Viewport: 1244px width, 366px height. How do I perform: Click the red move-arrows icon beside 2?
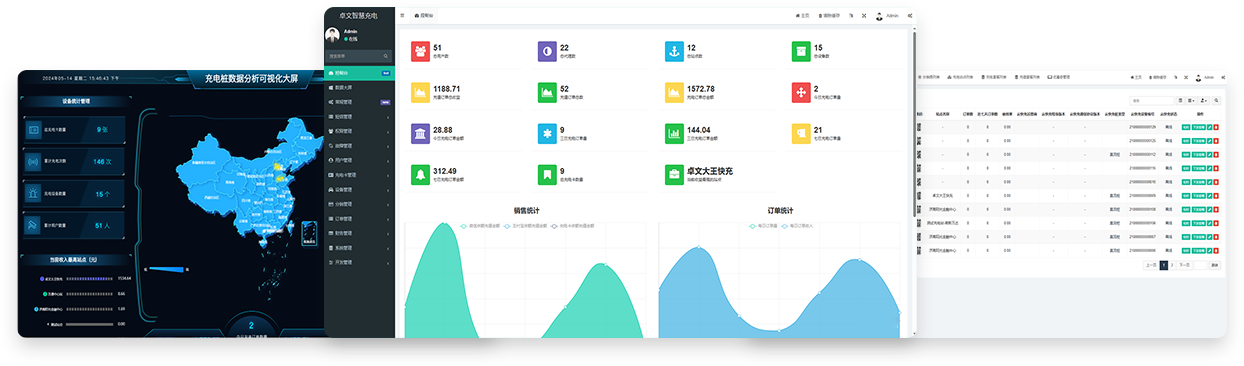click(801, 92)
